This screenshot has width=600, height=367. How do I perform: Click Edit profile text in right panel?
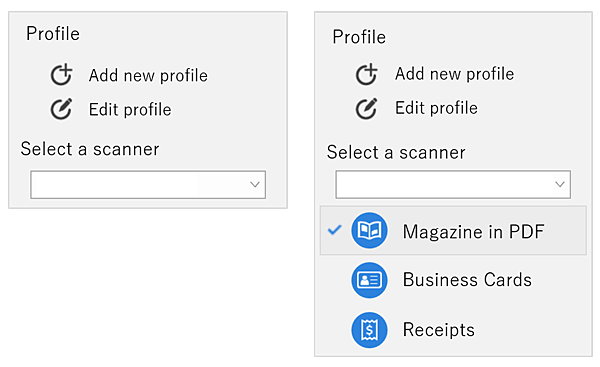pyautogui.click(x=436, y=108)
